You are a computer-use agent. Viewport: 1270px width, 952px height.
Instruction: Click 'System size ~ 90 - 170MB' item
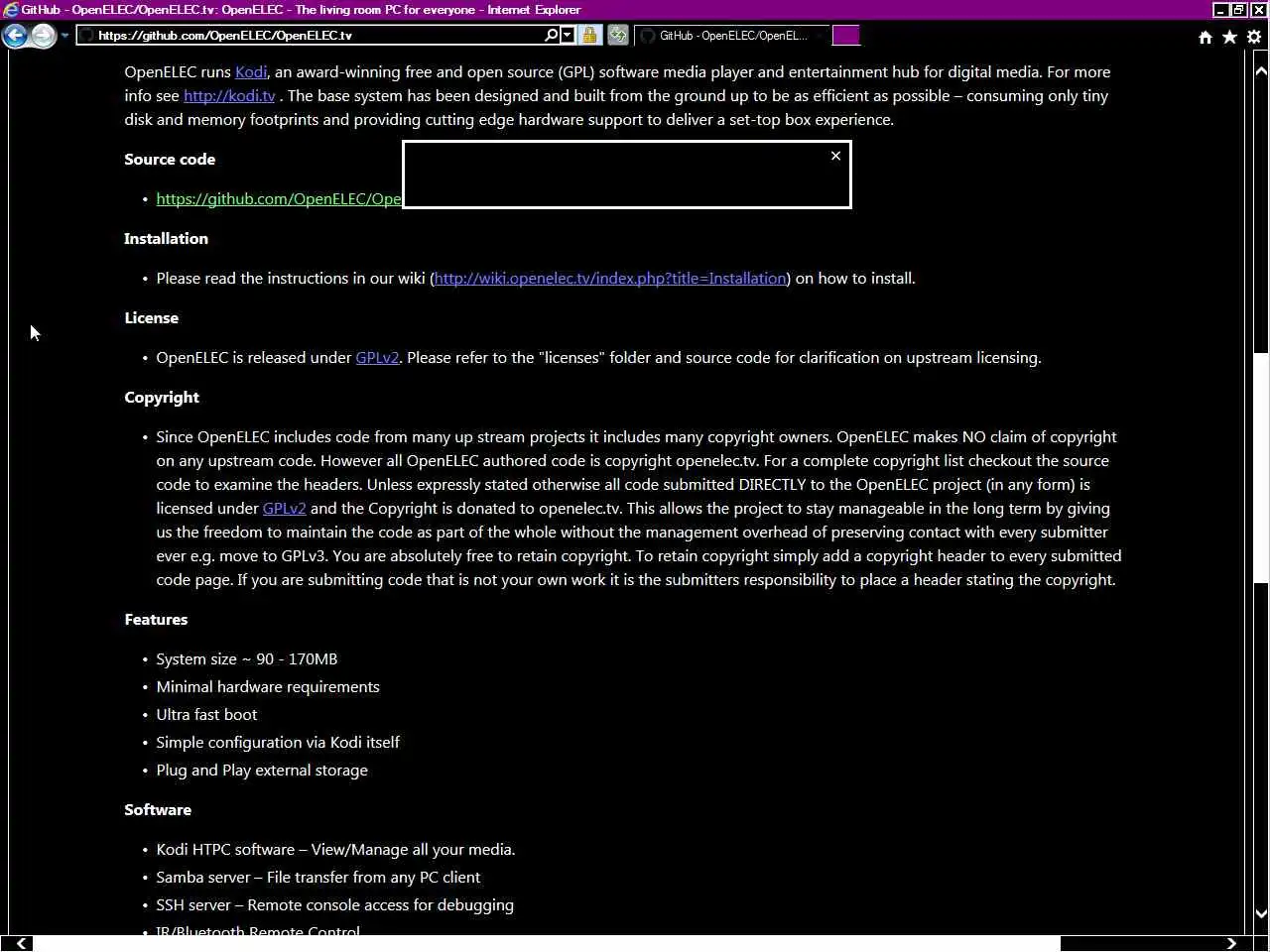pyautogui.click(x=246, y=659)
